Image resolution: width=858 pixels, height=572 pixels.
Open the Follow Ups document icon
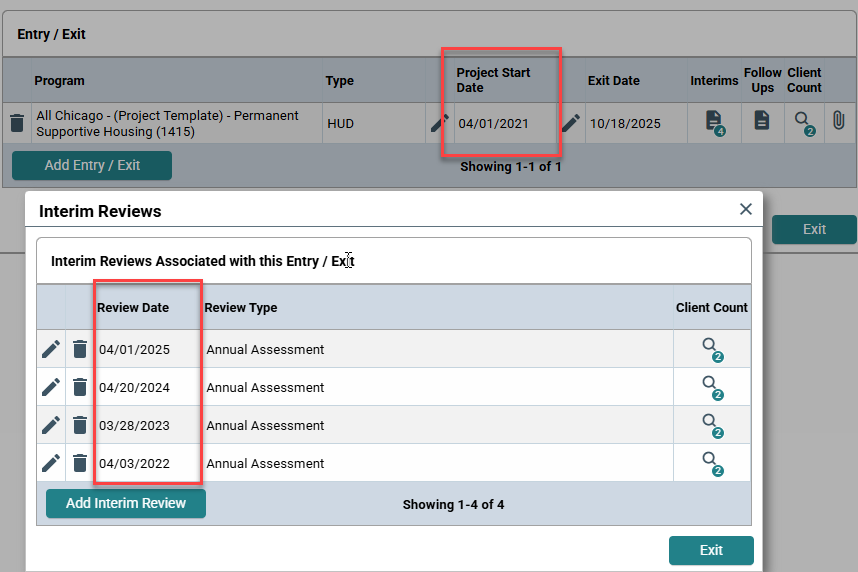[762, 122]
